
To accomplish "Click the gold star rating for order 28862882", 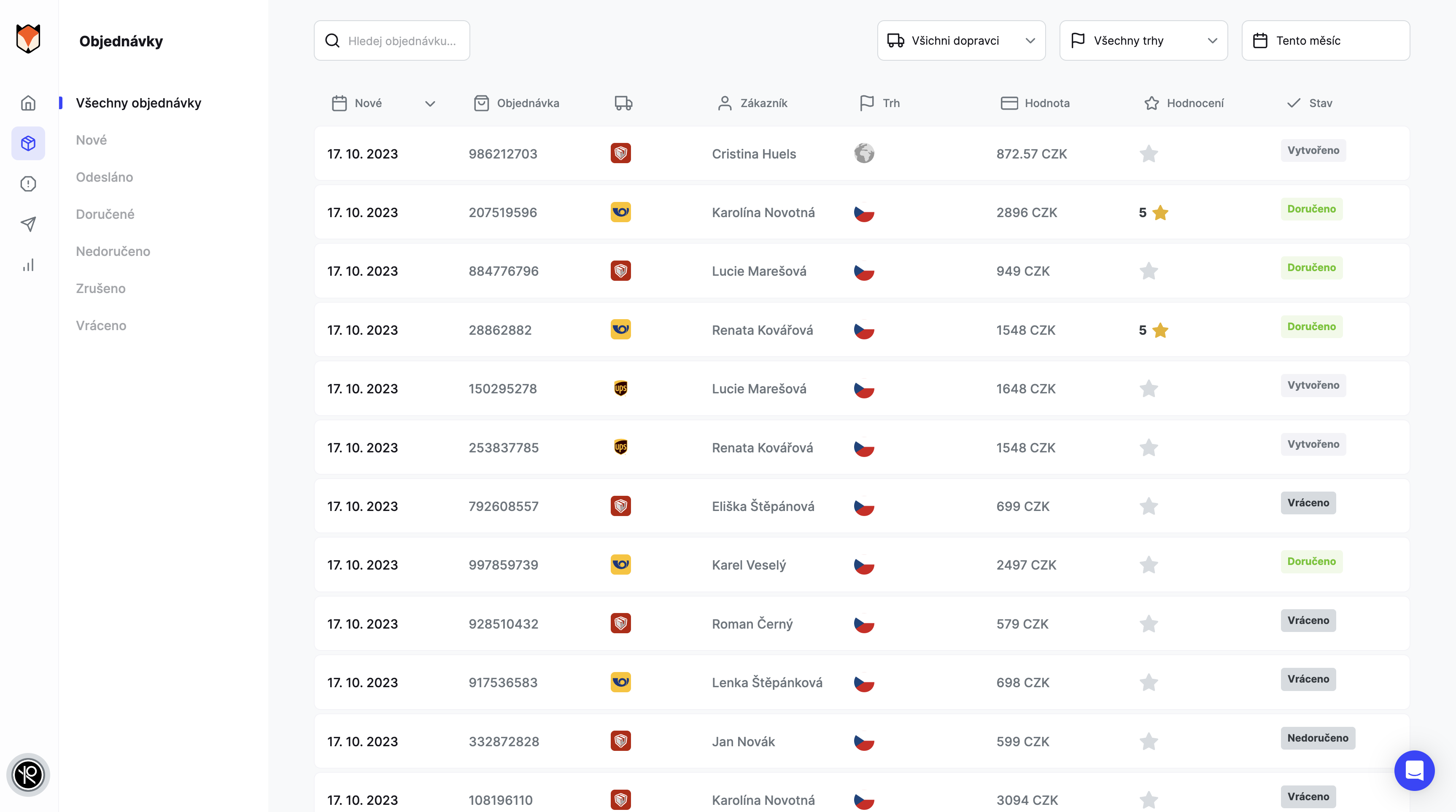I will point(1160,330).
